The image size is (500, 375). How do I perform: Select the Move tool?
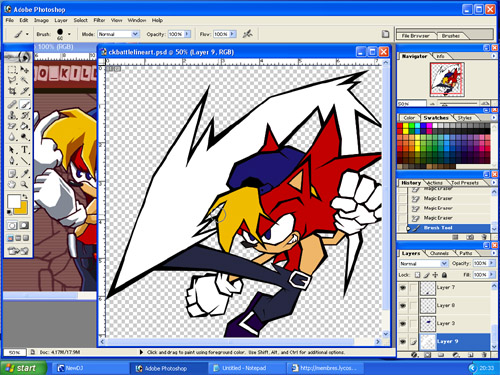pos(24,70)
